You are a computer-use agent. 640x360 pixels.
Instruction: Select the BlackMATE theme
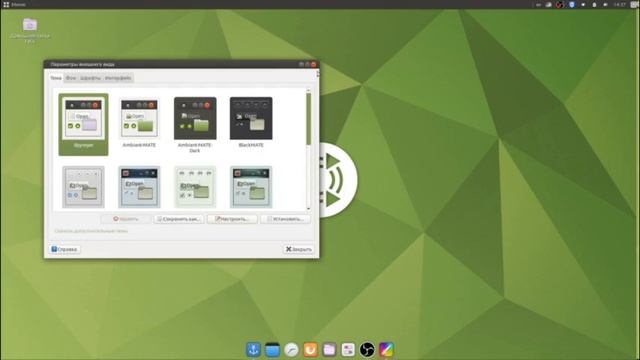(251, 122)
